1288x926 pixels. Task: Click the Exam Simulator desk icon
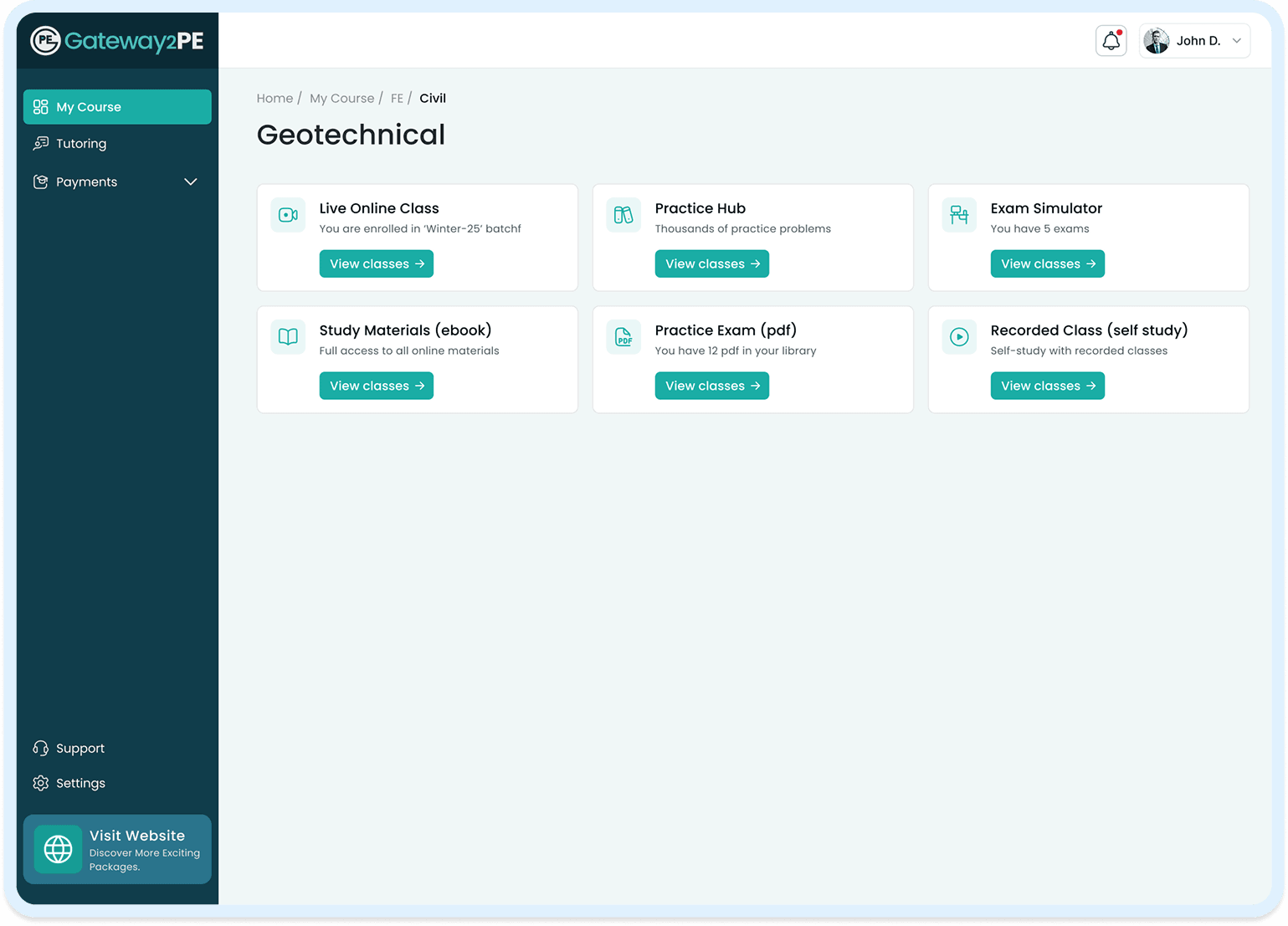[x=958, y=215]
